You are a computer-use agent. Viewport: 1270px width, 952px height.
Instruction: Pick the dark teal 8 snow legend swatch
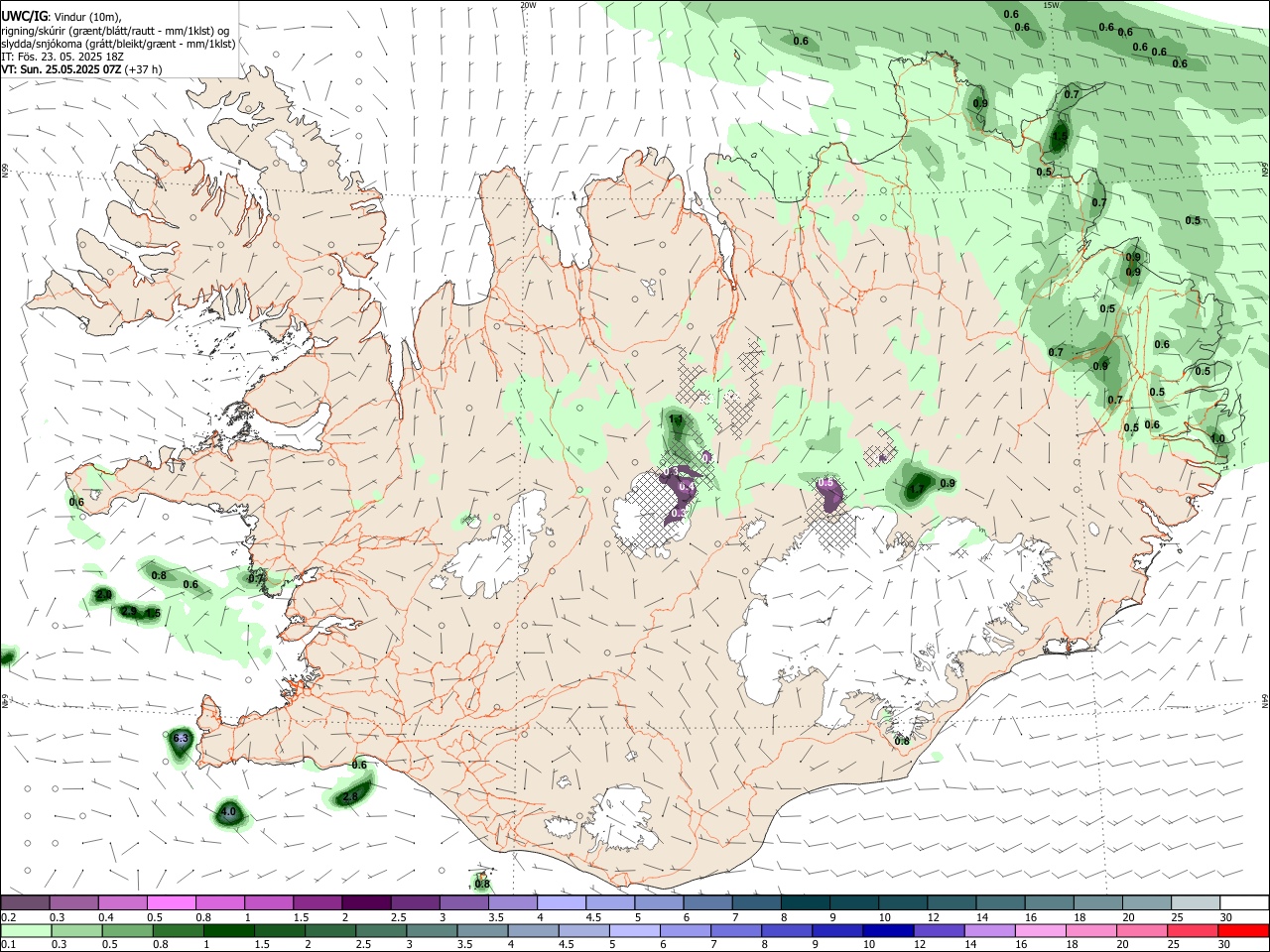pos(806,902)
